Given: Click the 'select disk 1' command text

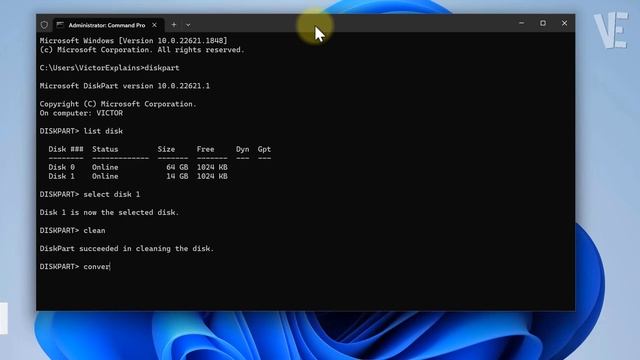Looking at the screenshot, I should [111, 194].
